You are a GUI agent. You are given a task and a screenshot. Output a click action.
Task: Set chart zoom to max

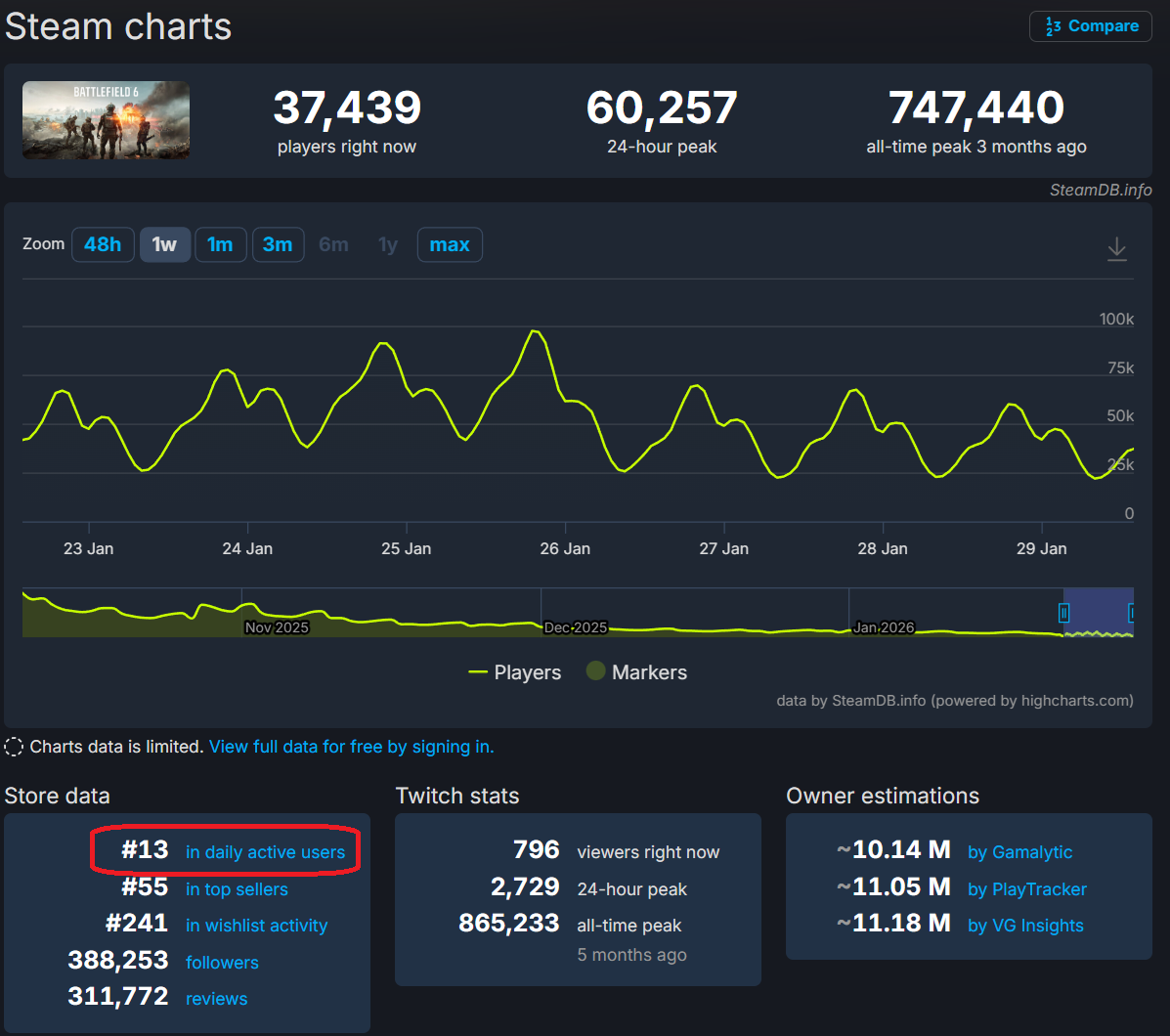(x=450, y=244)
